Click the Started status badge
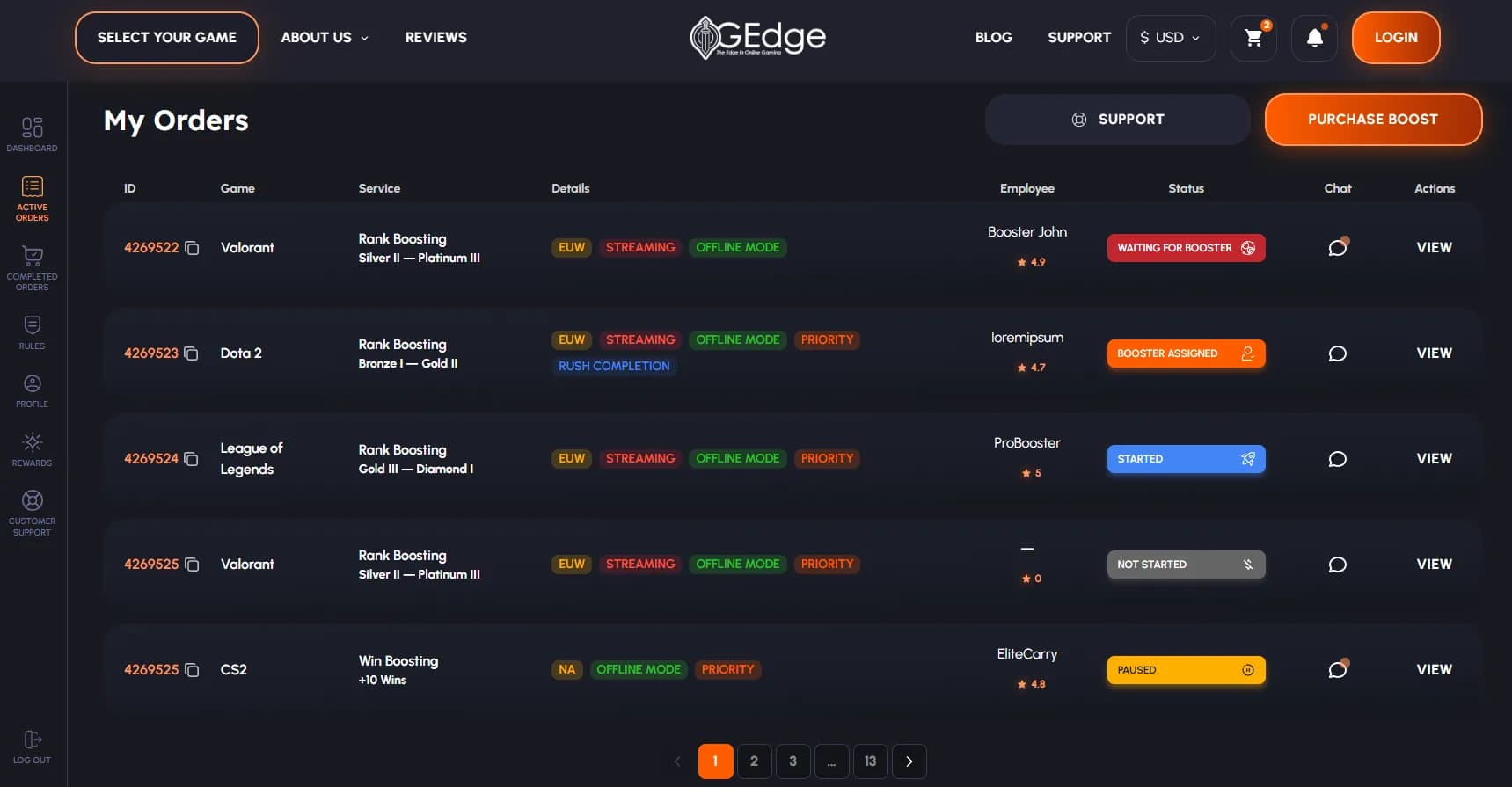 1186,459
